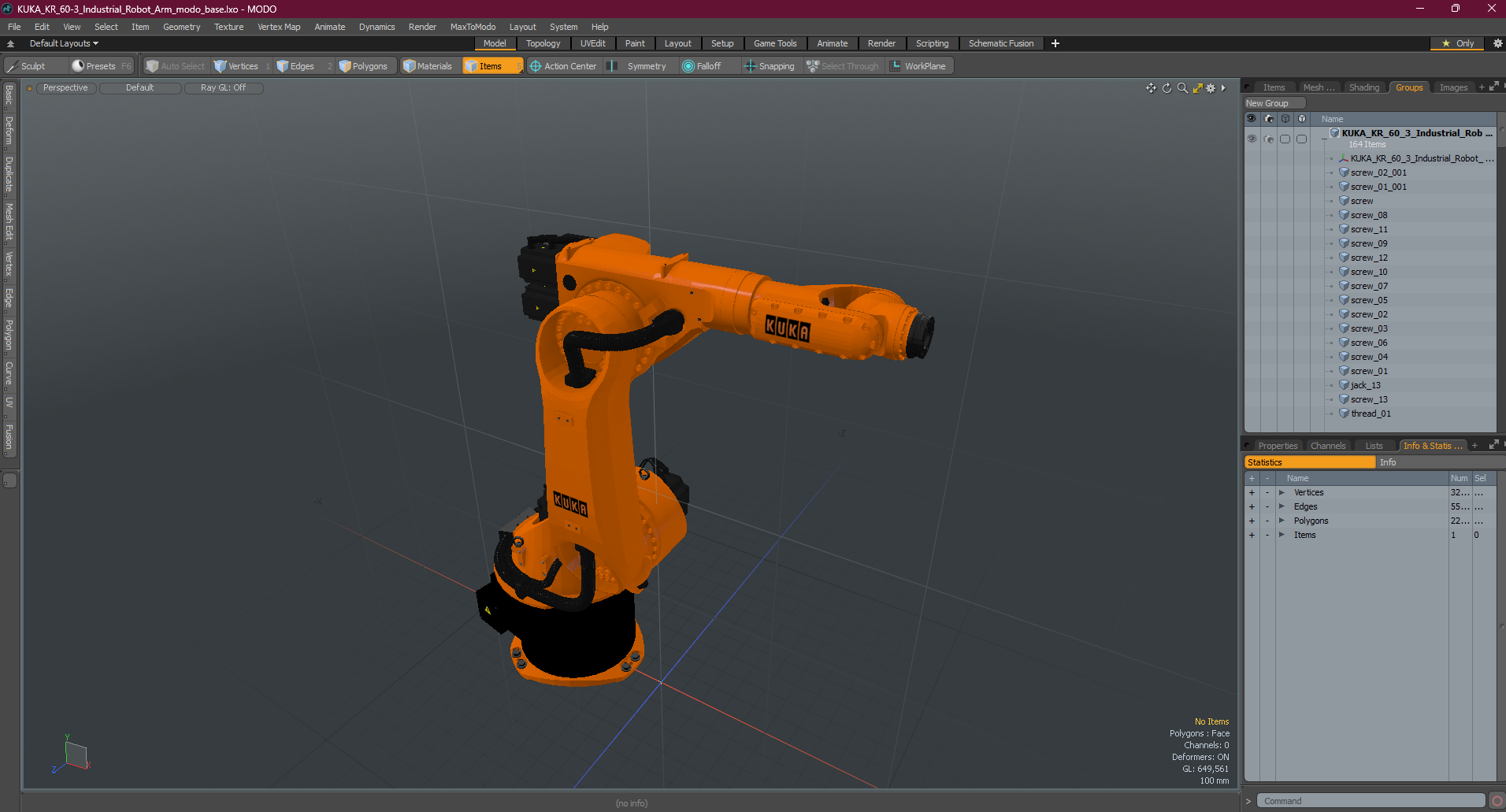Image resolution: width=1506 pixels, height=812 pixels.
Task: Switch to the Shading panel tab
Action: click(x=1363, y=87)
